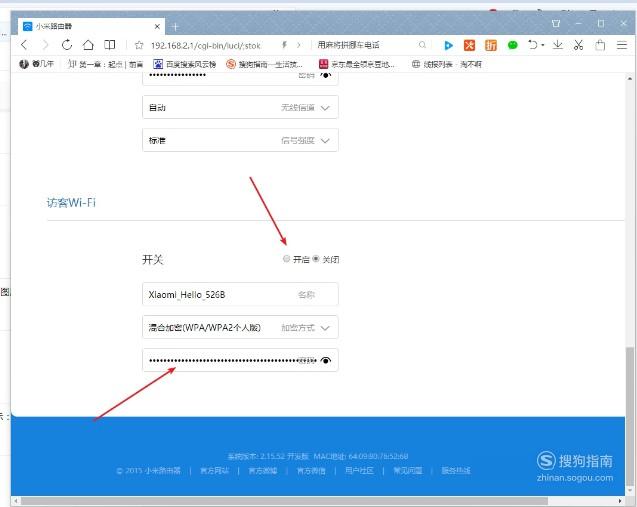Bookmark page with the star icon
This screenshot has width=637, height=507.
pyautogui.click(x=139, y=45)
